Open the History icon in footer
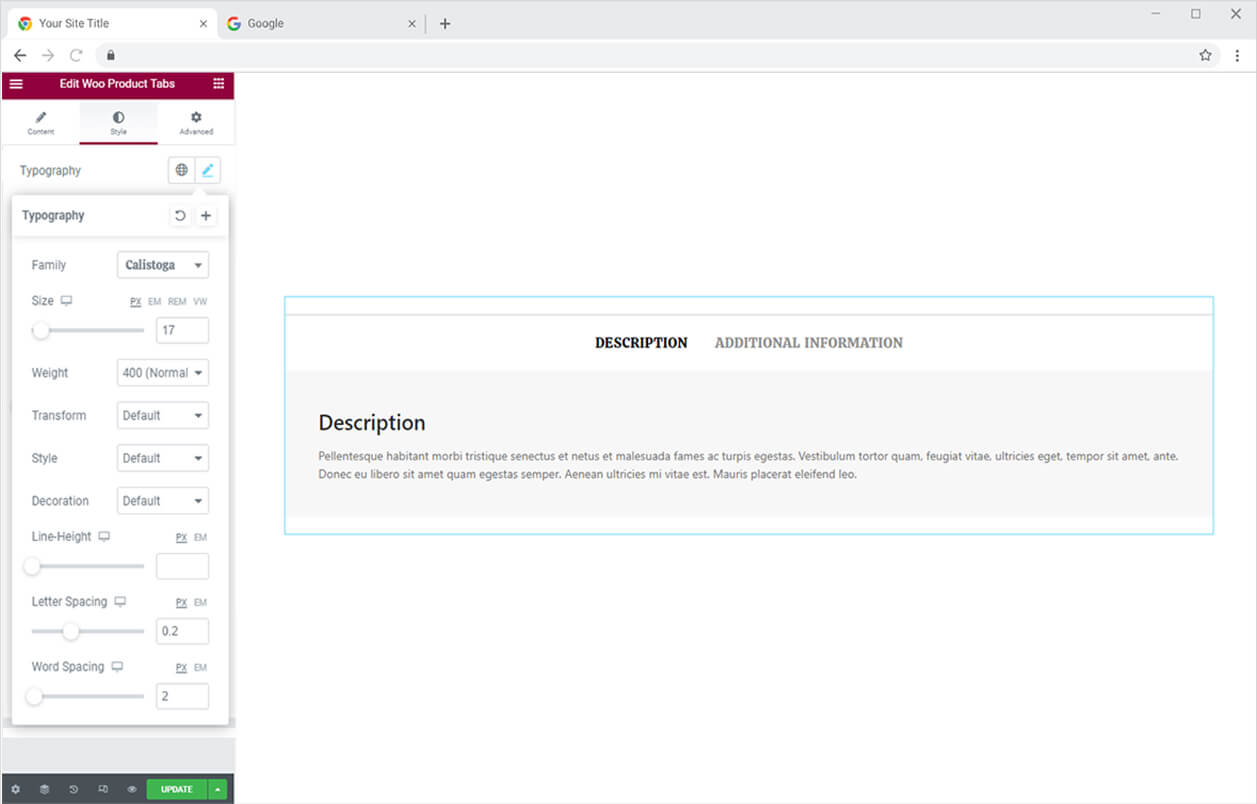Viewport: 1257px width, 804px height. click(73, 789)
